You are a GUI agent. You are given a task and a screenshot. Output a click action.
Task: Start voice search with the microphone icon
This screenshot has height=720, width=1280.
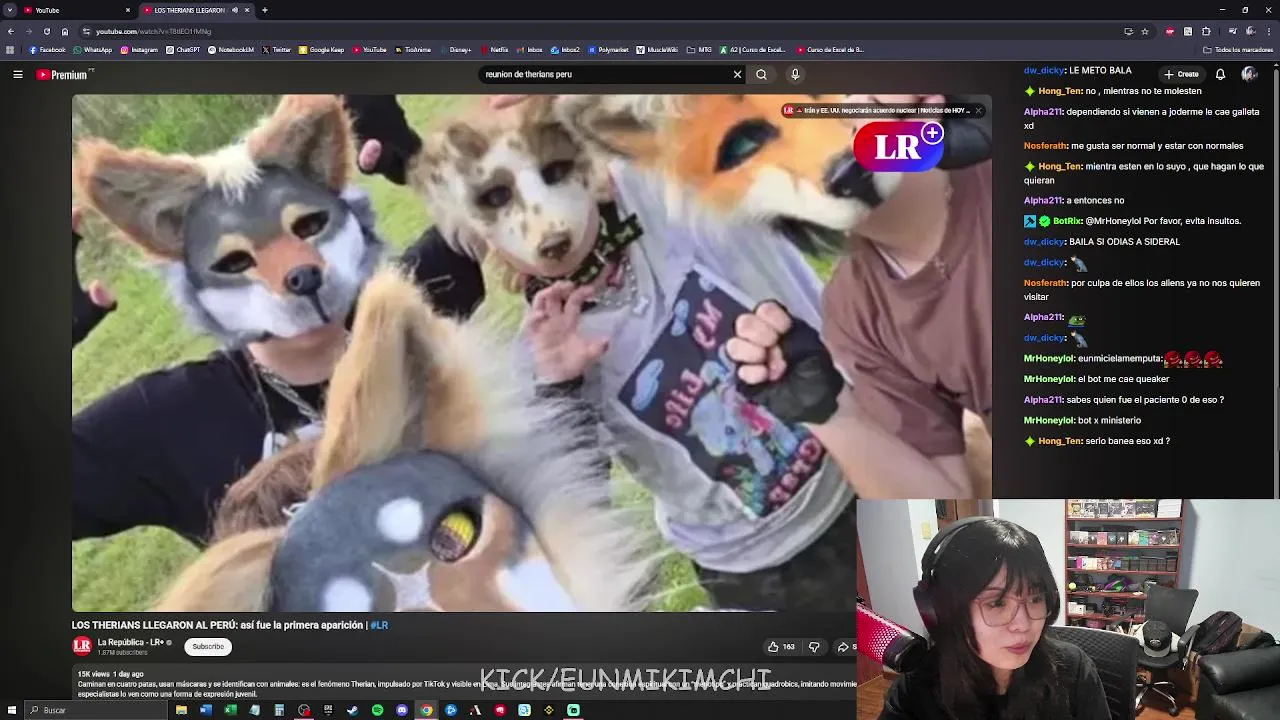click(x=795, y=74)
